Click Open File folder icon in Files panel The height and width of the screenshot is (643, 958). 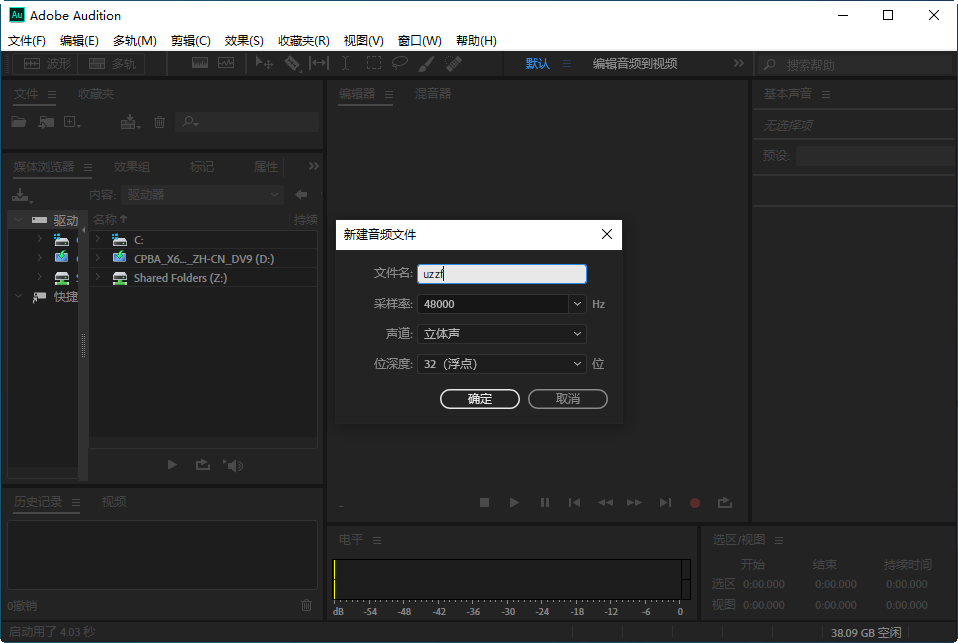[19, 122]
